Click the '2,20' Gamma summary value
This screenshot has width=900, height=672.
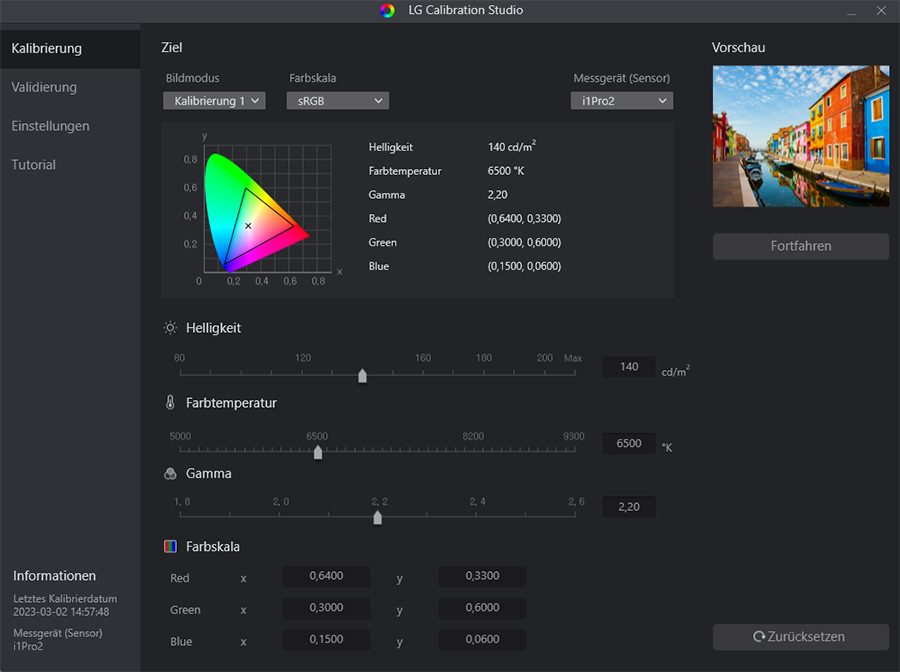click(498, 195)
